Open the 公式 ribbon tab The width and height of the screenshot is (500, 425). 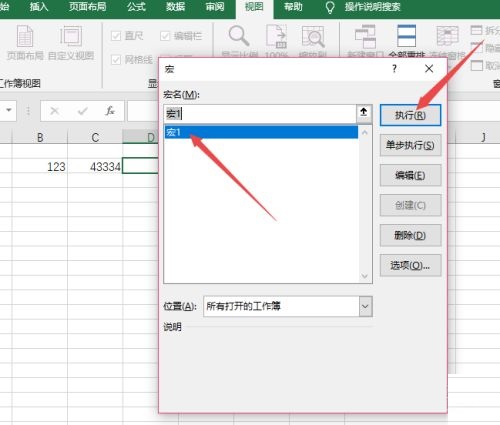point(136,7)
